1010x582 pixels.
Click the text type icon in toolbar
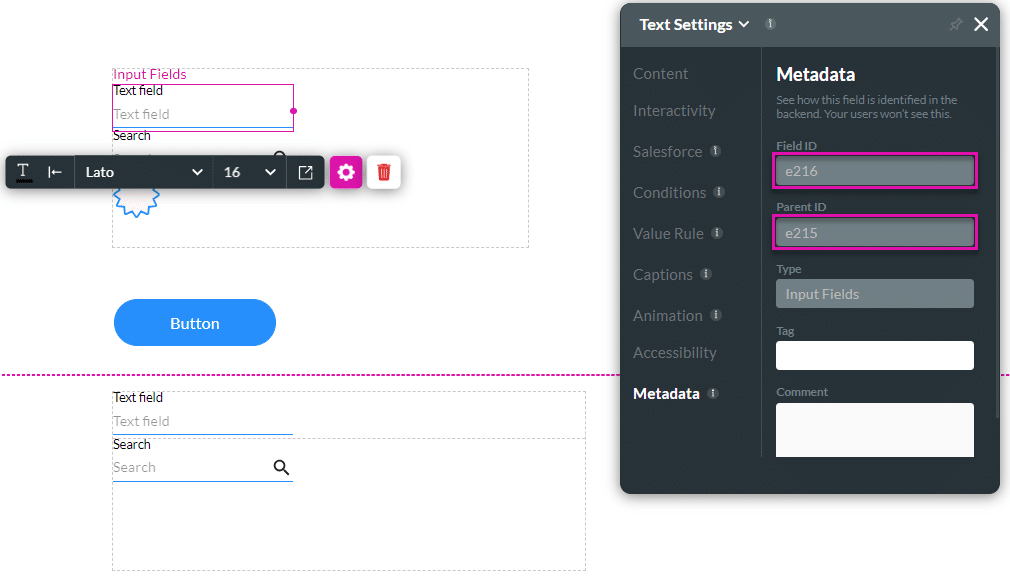coord(23,172)
